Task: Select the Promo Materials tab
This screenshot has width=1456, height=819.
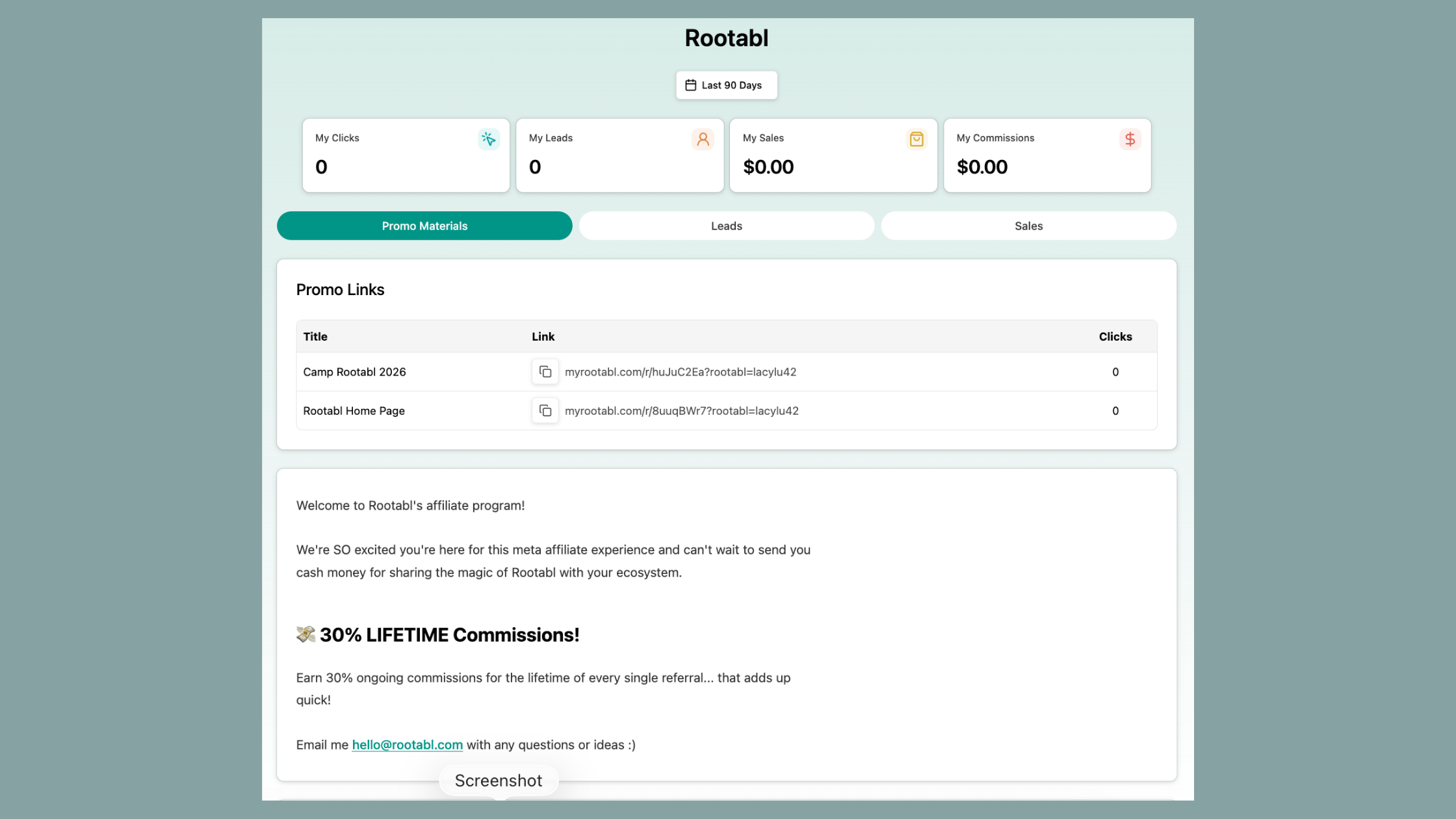Action: click(x=424, y=226)
